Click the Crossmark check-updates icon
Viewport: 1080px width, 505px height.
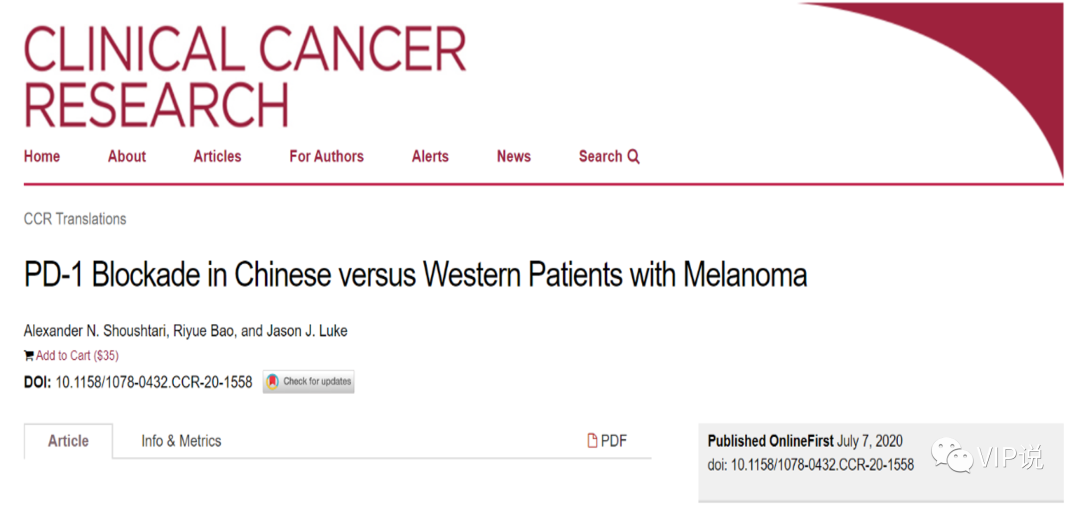tap(272, 382)
